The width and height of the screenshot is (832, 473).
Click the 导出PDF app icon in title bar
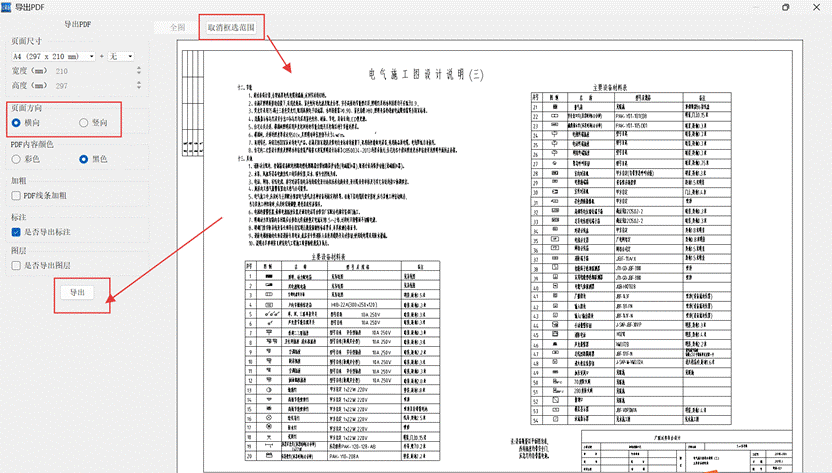[6, 7]
